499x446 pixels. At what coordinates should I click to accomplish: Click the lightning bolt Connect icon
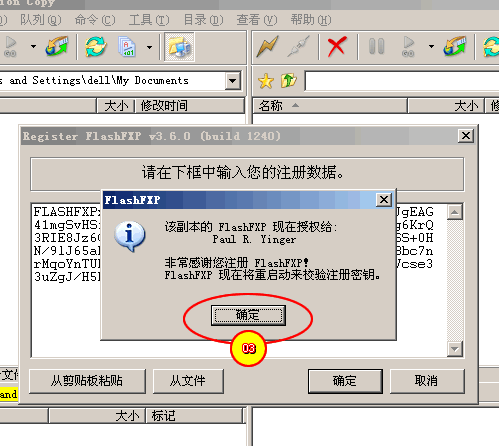point(267,47)
